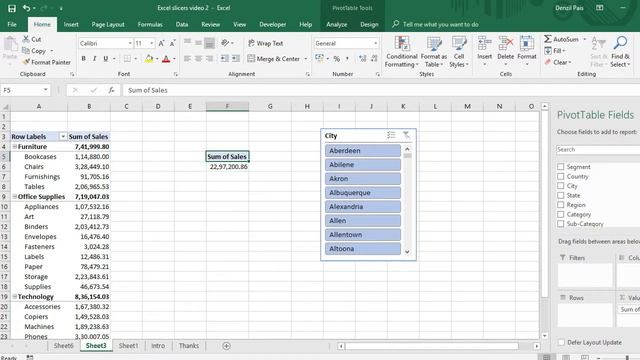Open the Row Labels filter dropdown
The image size is (640, 360).
63,136
